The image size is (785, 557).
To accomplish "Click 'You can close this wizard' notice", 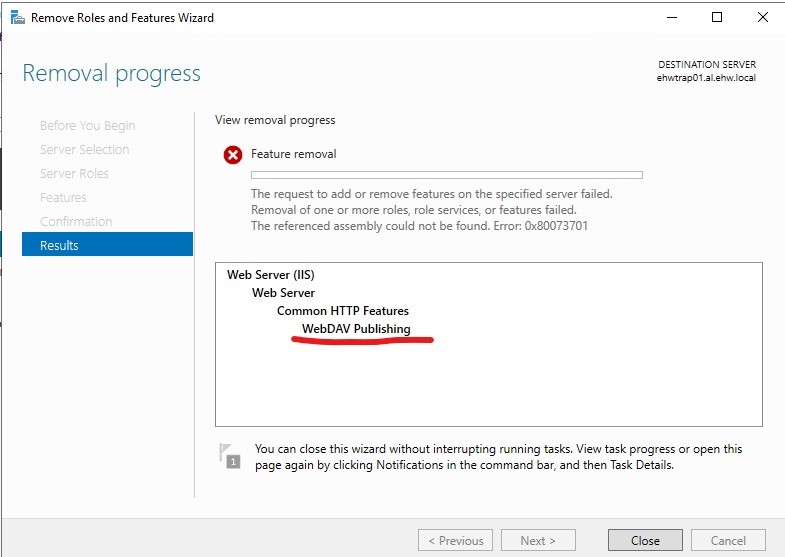I will [498, 457].
